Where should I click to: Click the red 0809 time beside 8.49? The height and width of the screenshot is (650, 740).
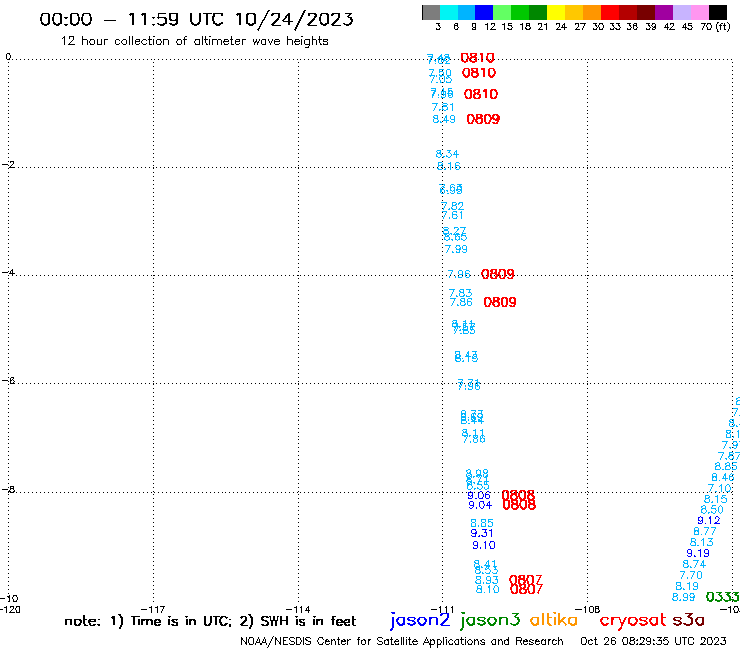[483, 119]
